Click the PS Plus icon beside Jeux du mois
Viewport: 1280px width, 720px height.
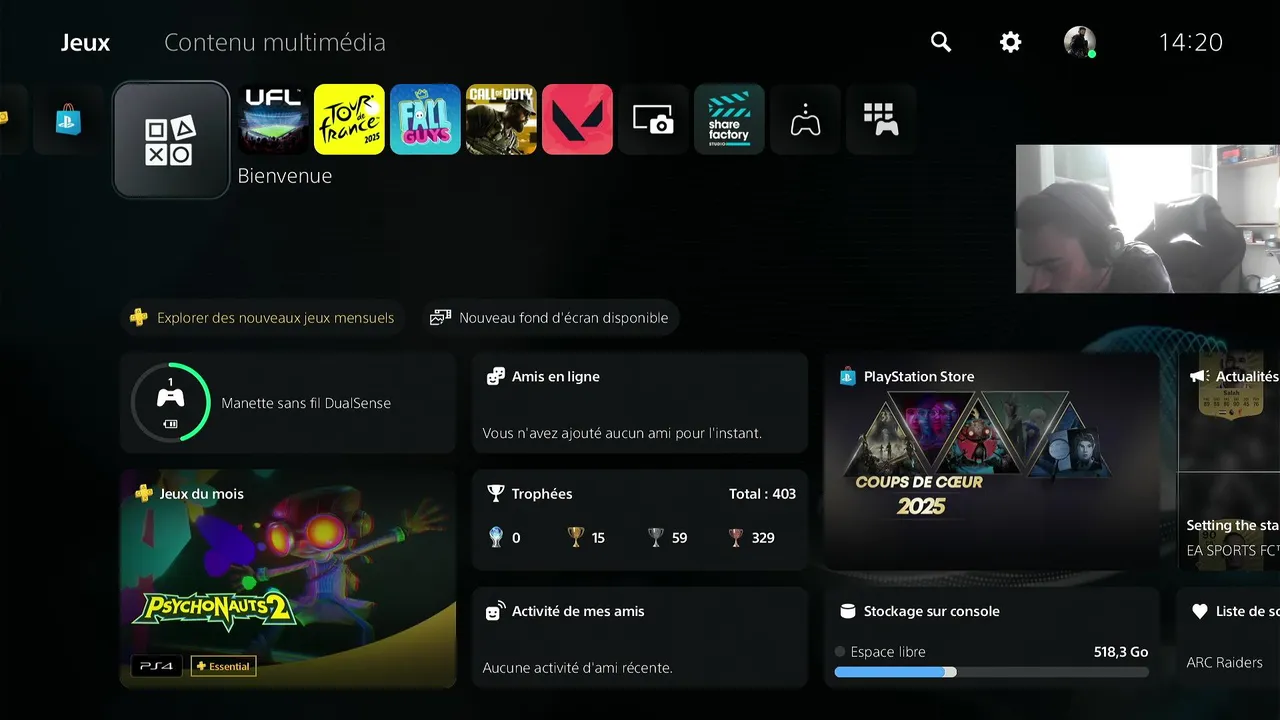click(x=144, y=493)
